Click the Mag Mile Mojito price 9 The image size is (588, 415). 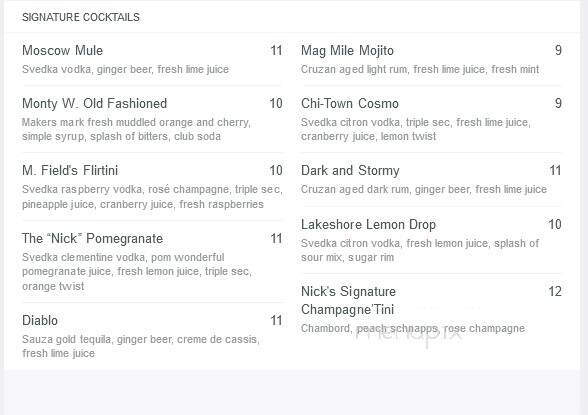tap(558, 50)
